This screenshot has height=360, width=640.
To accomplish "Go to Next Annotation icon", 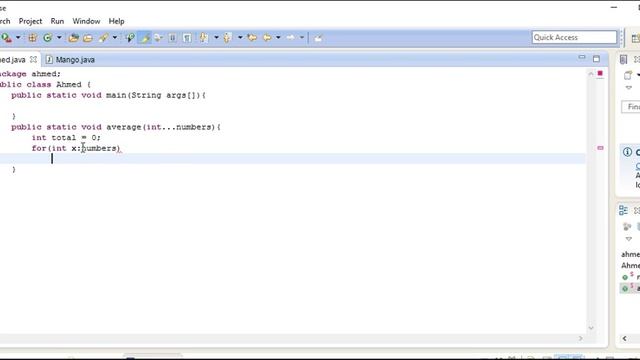I will 204,38.
